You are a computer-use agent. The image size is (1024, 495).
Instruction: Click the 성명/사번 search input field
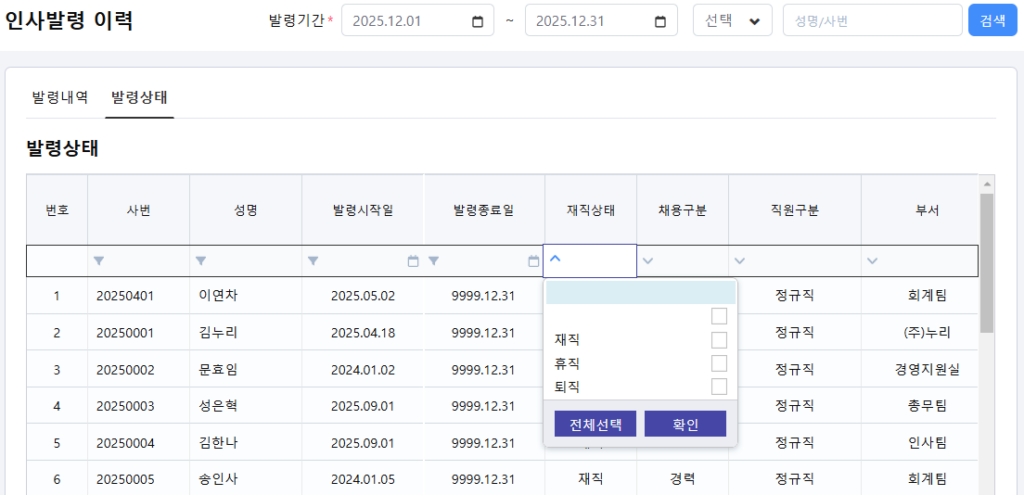(x=871, y=21)
